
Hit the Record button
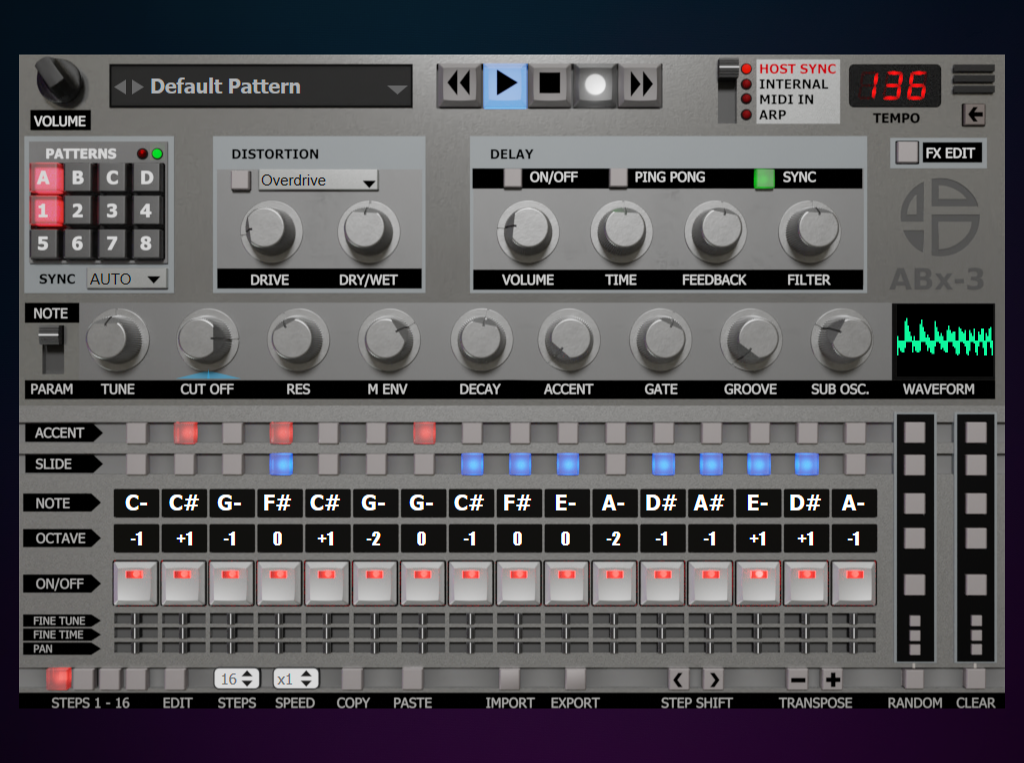595,85
